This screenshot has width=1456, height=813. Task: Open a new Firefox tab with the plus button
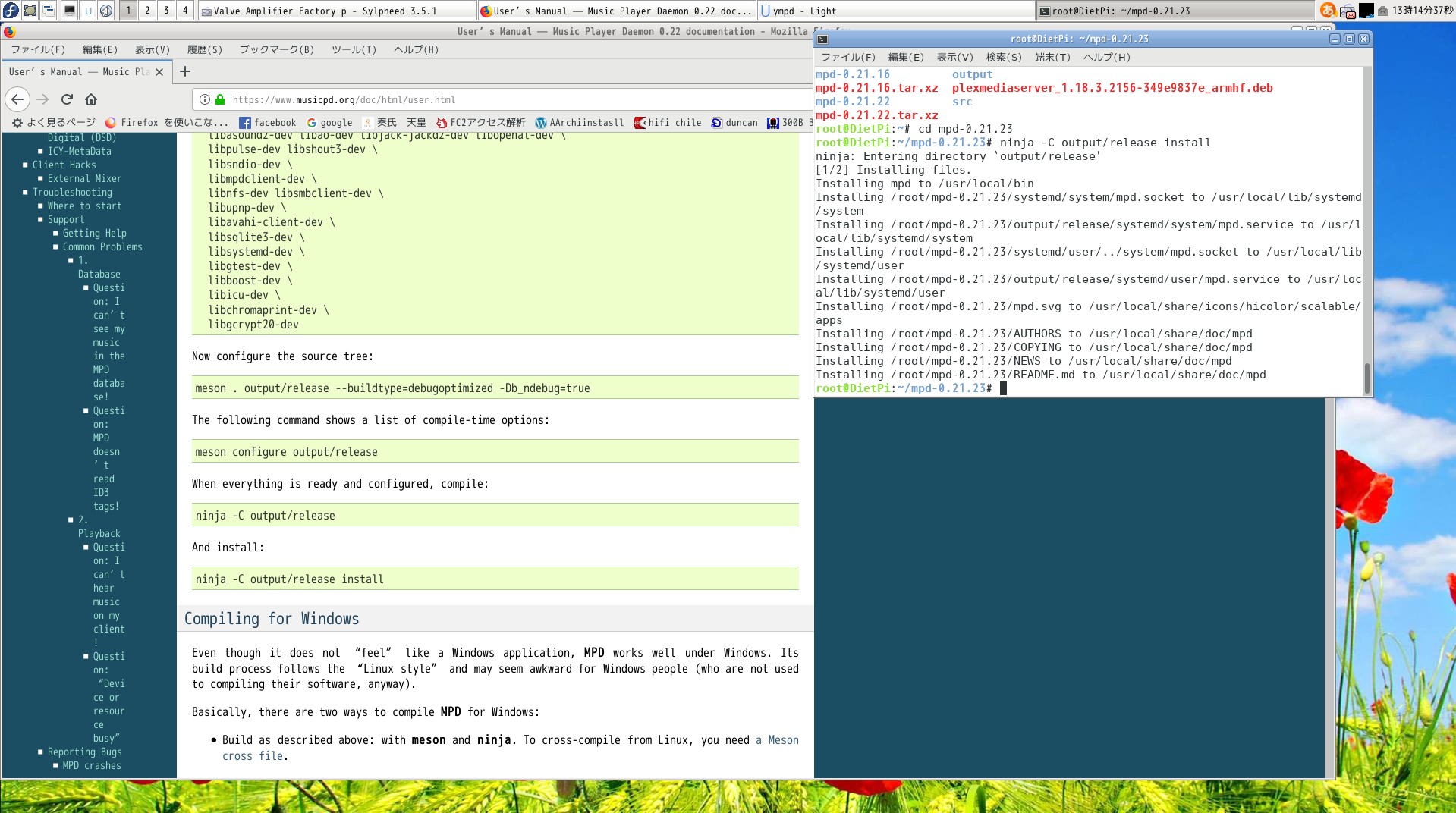click(x=185, y=71)
